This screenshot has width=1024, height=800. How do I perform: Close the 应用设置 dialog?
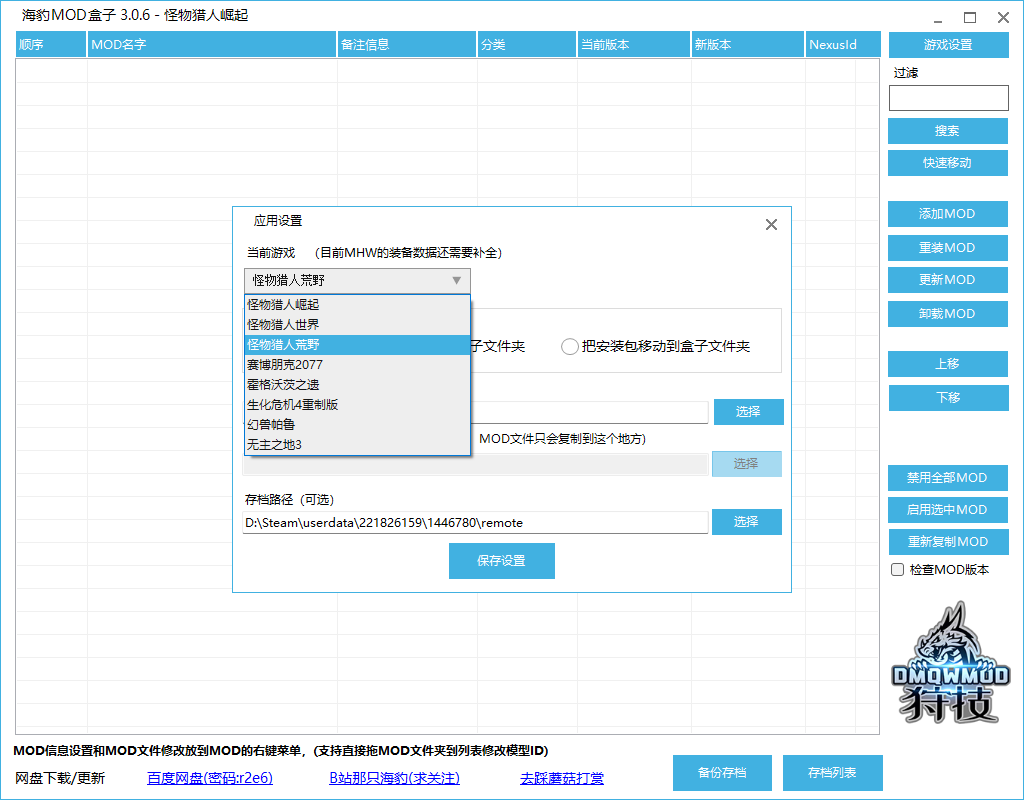[x=771, y=225]
